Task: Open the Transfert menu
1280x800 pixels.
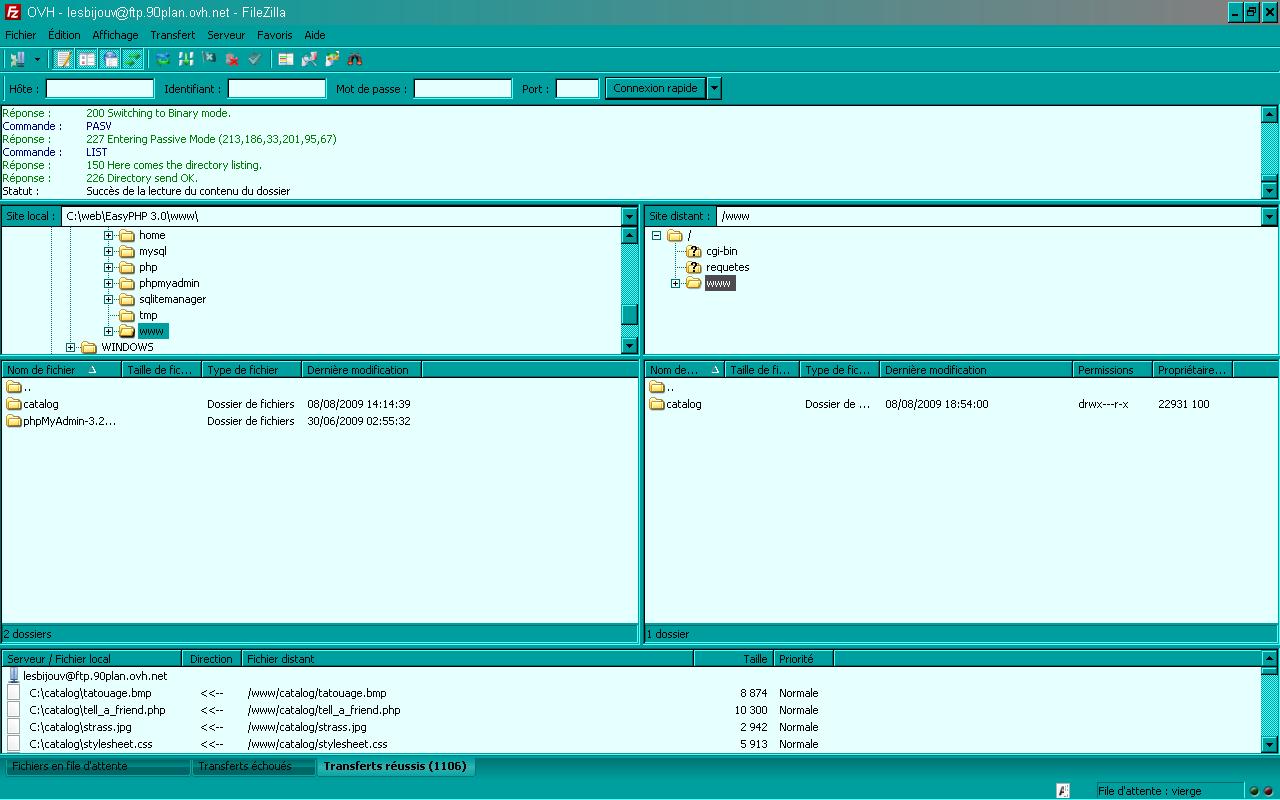Action: (x=173, y=35)
